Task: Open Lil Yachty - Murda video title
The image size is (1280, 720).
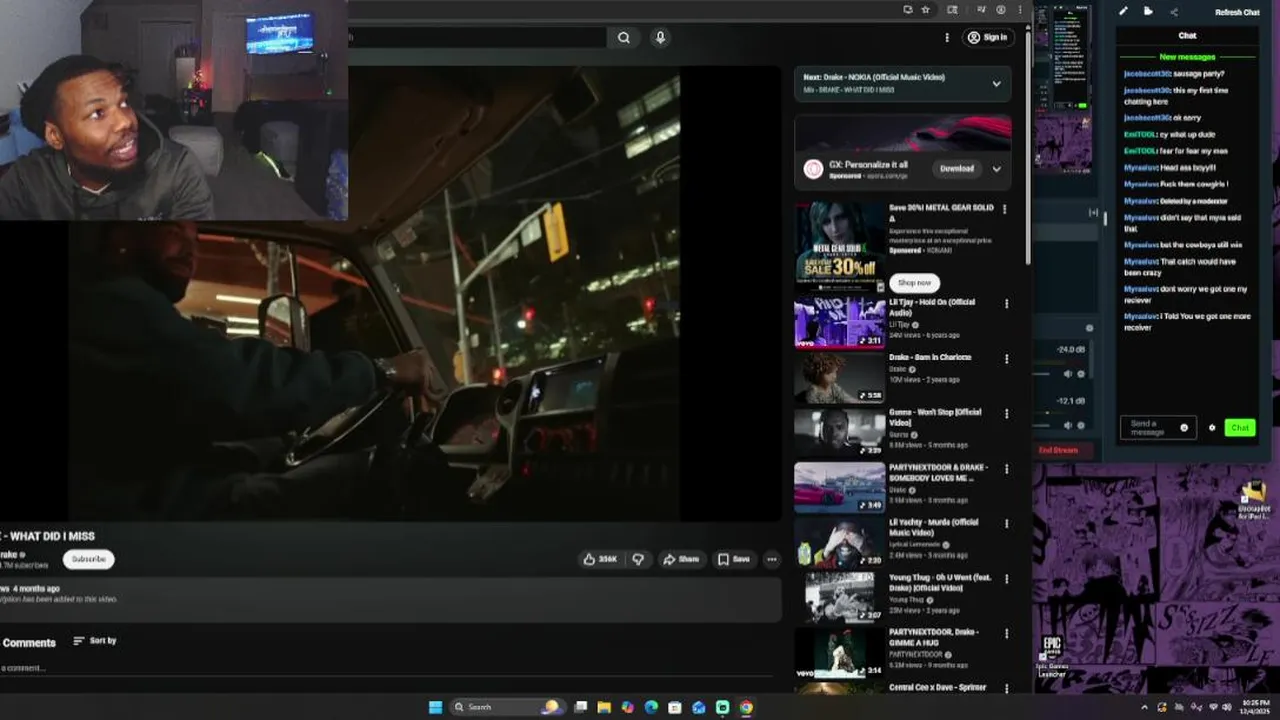Action: [x=934, y=527]
